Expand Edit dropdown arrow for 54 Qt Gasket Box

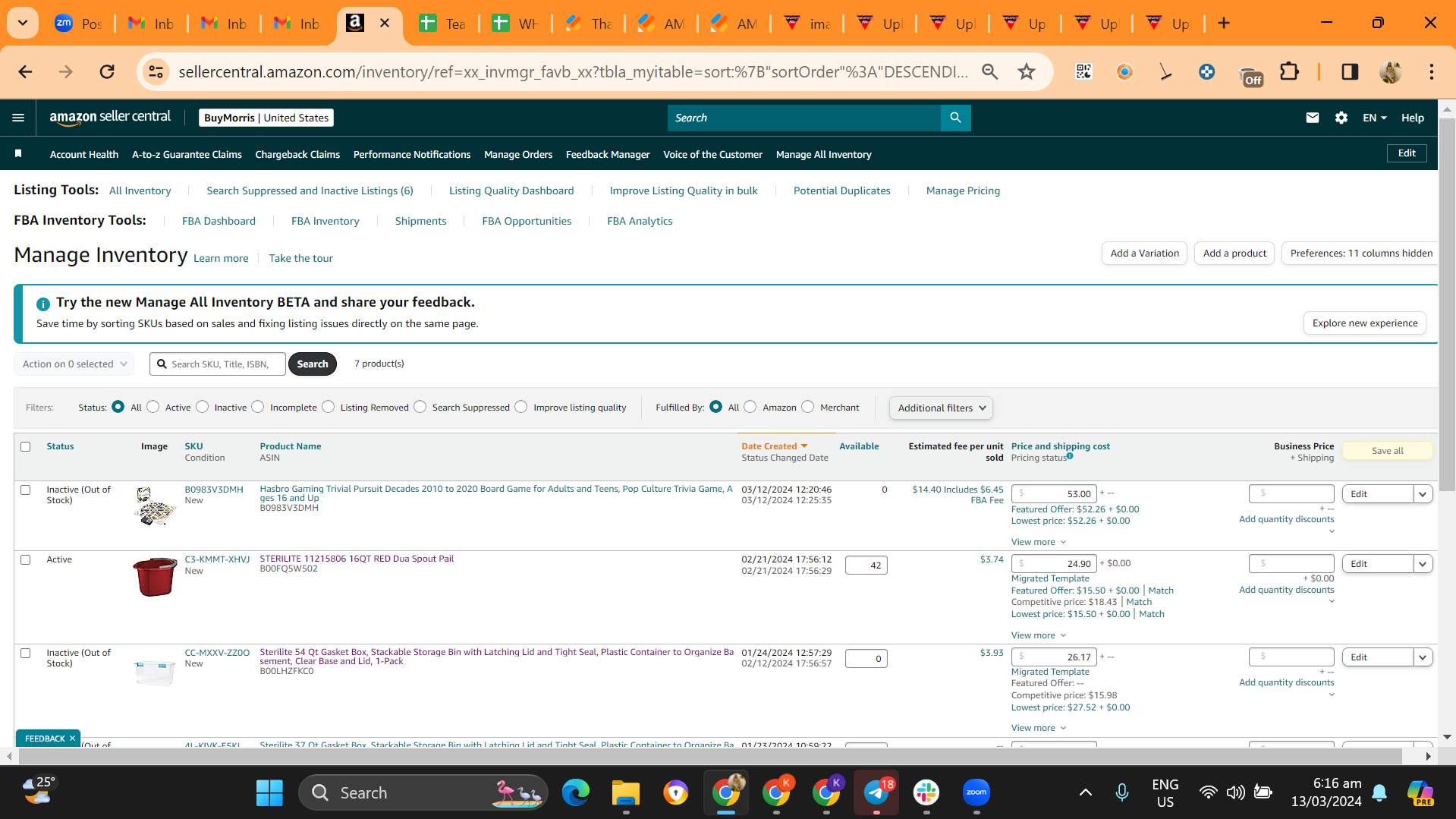pyautogui.click(x=1423, y=657)
